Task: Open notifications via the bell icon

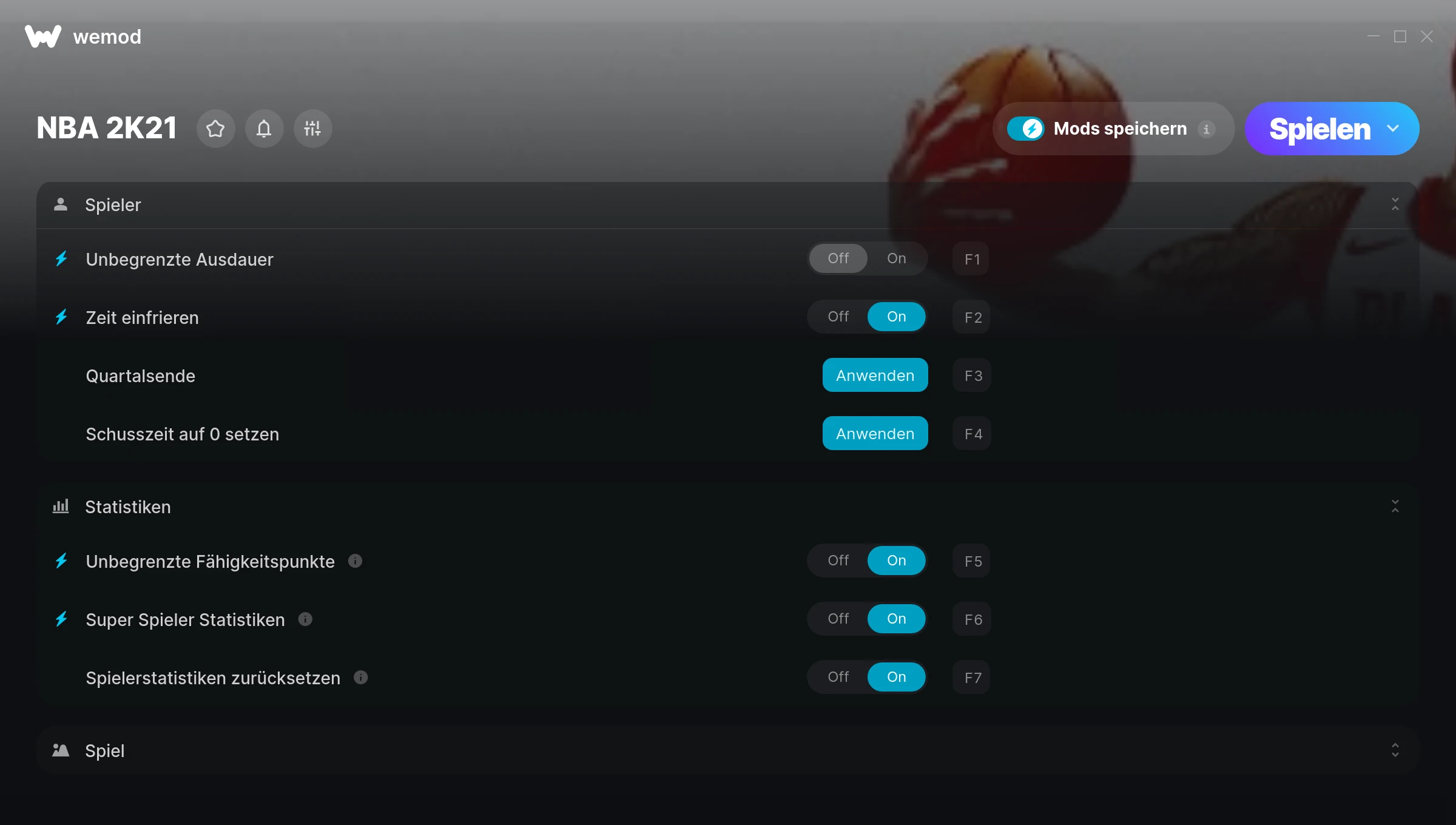Action: click(264, 129)
